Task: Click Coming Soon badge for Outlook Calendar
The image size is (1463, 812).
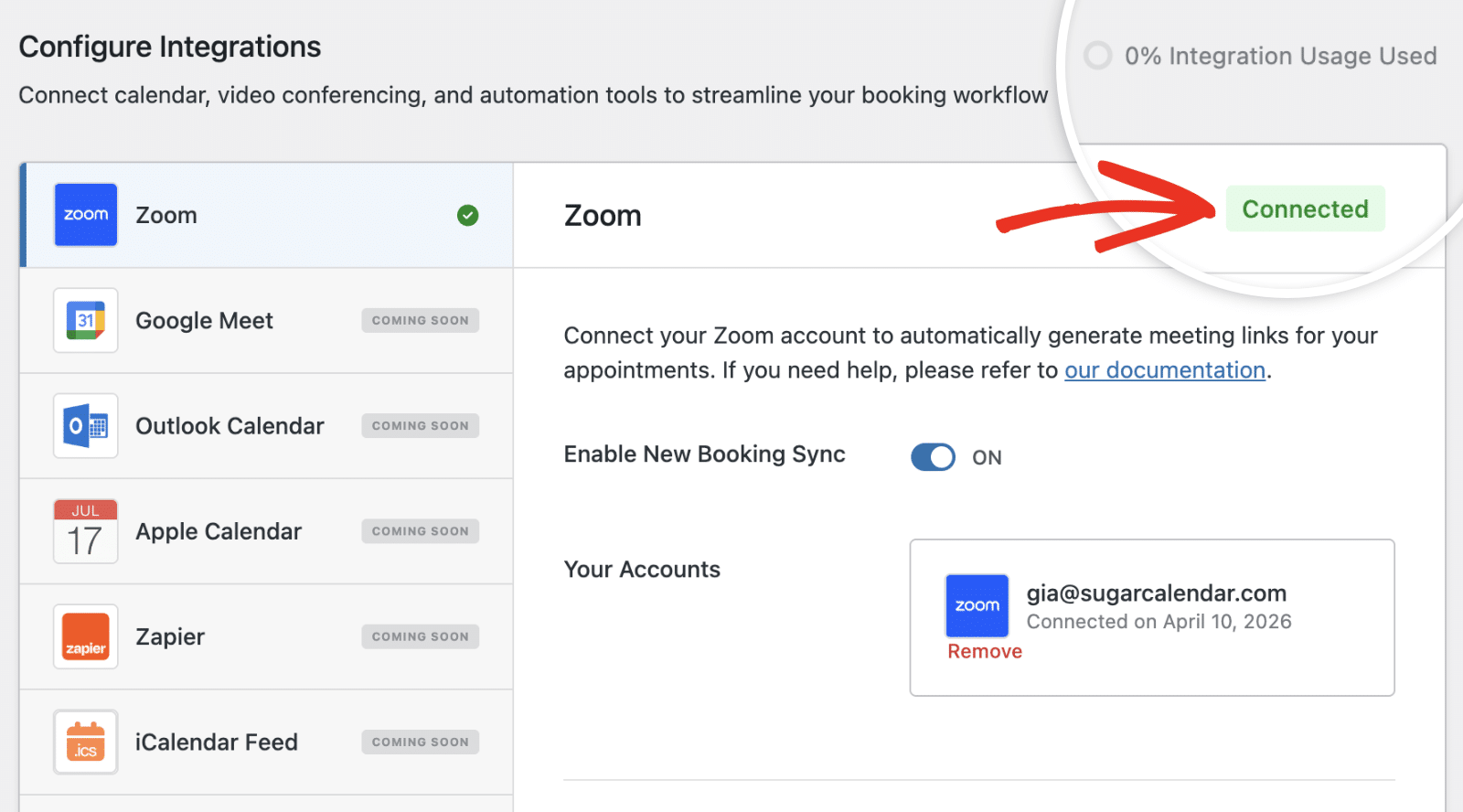Action: pos(421,426)
